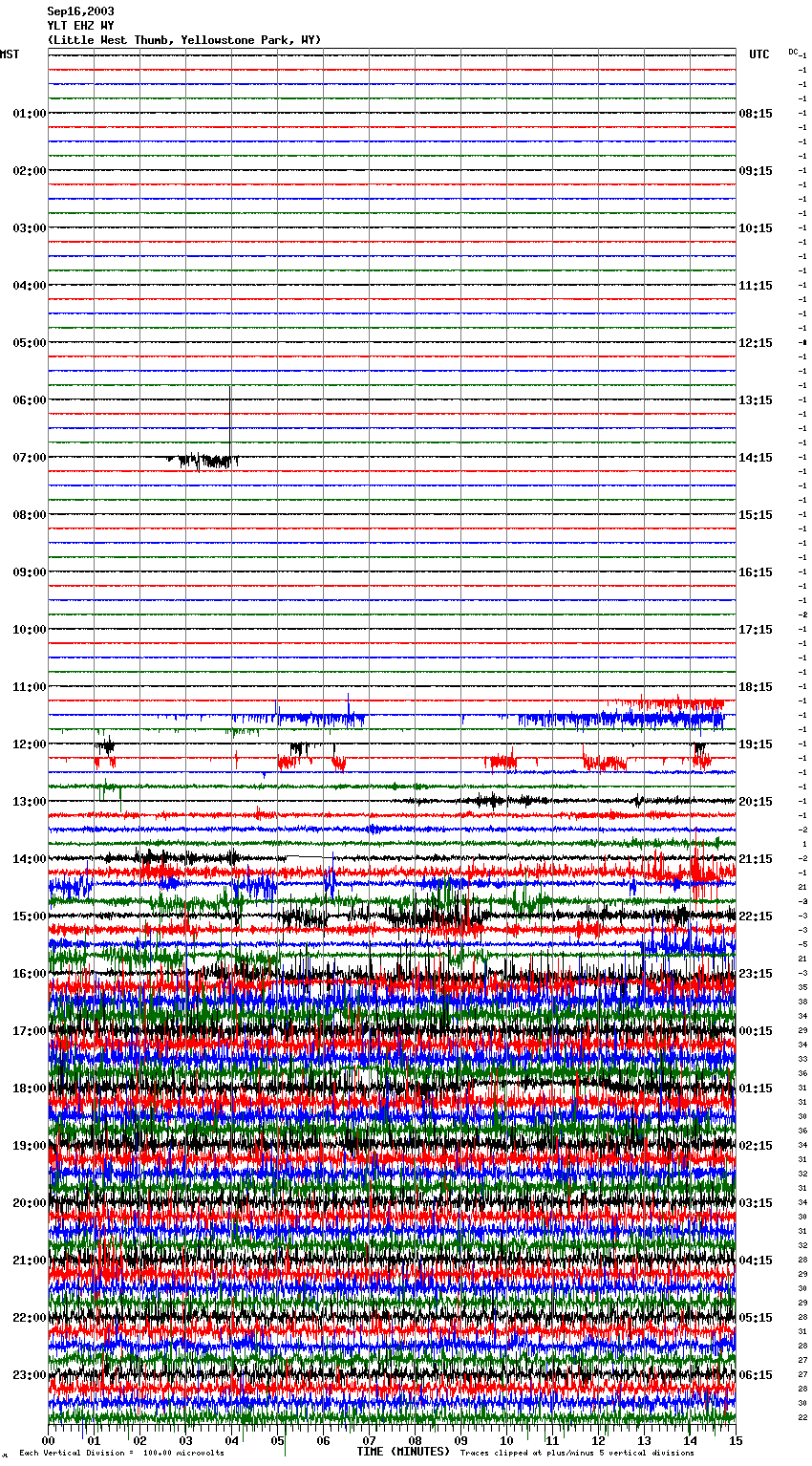Viewport: 812px width, 1466px height.
Task: Click the UTC column header
Action: (x=759, y=54)
